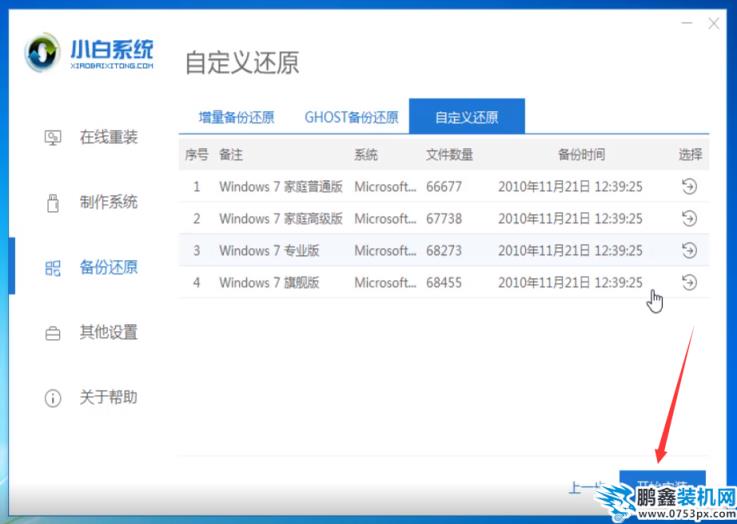The width and height of the screenshot is (737, 524).
Task: Open 在线重装 in the sidebar
Action: [x=109, y=137]
